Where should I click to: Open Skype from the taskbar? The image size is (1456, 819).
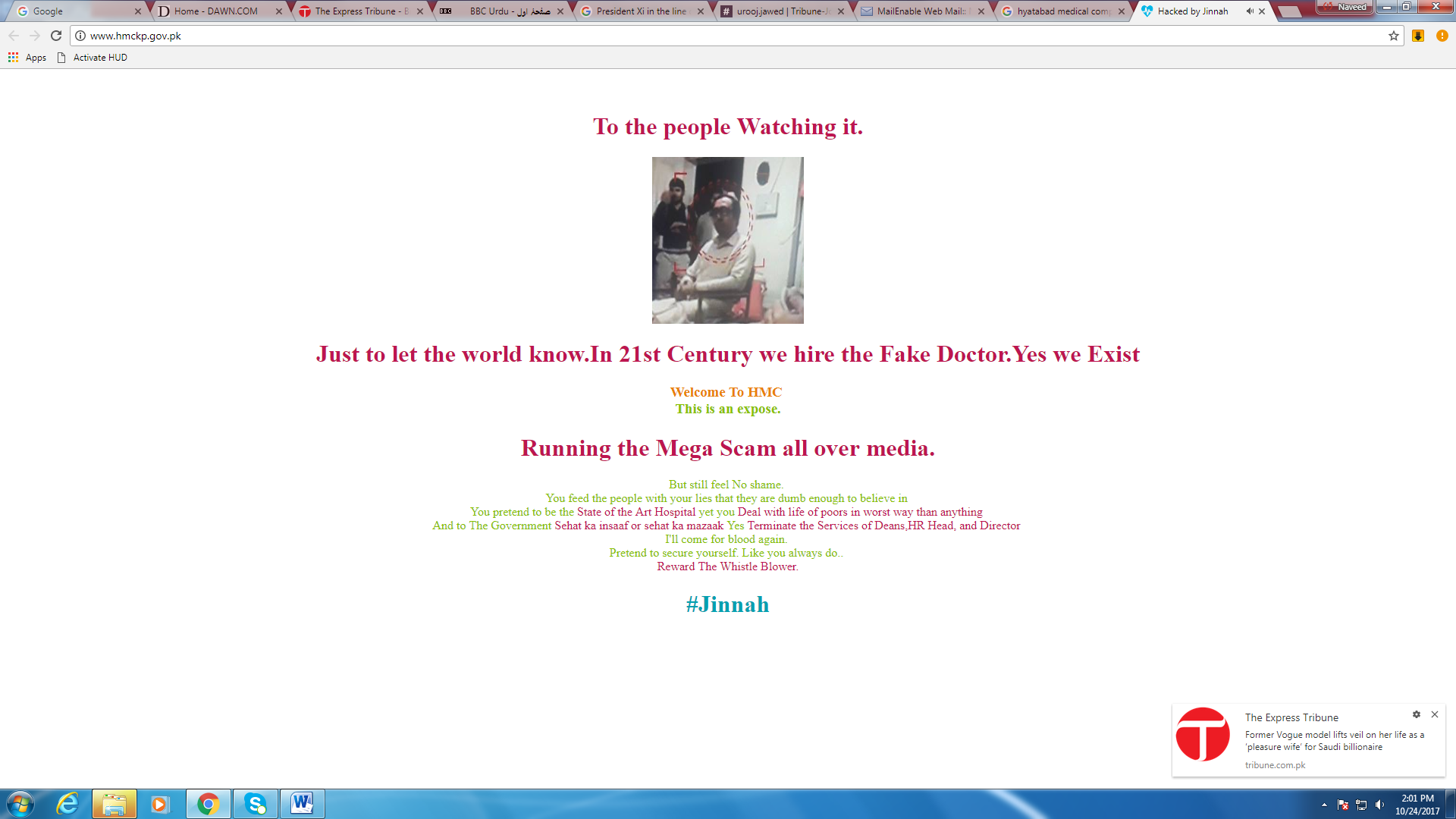(x=255, y=804)
